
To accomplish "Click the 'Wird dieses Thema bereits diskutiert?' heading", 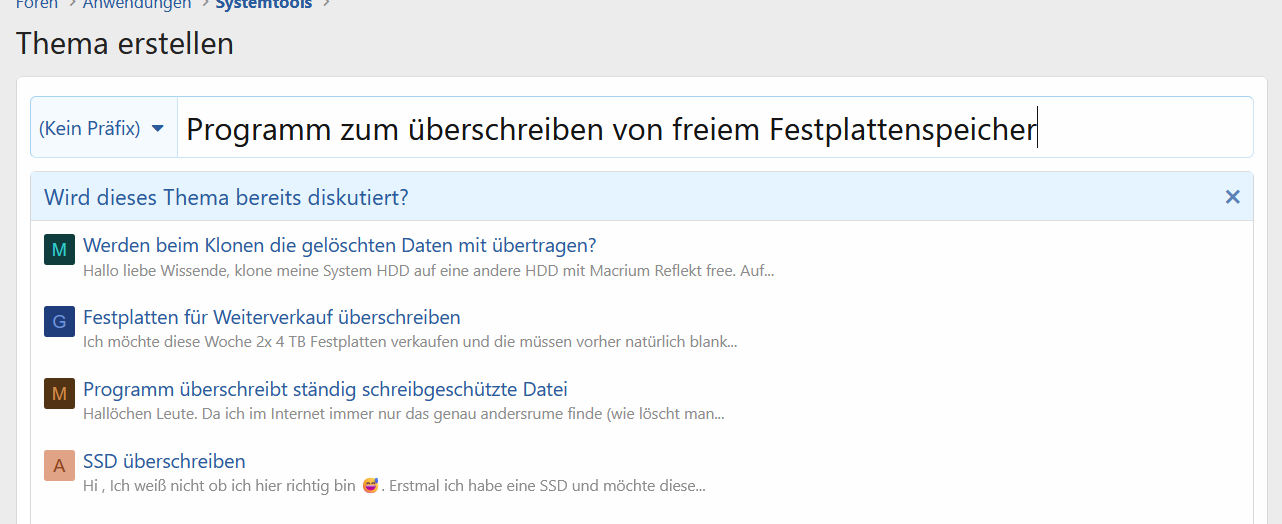I will pos(226,197).
